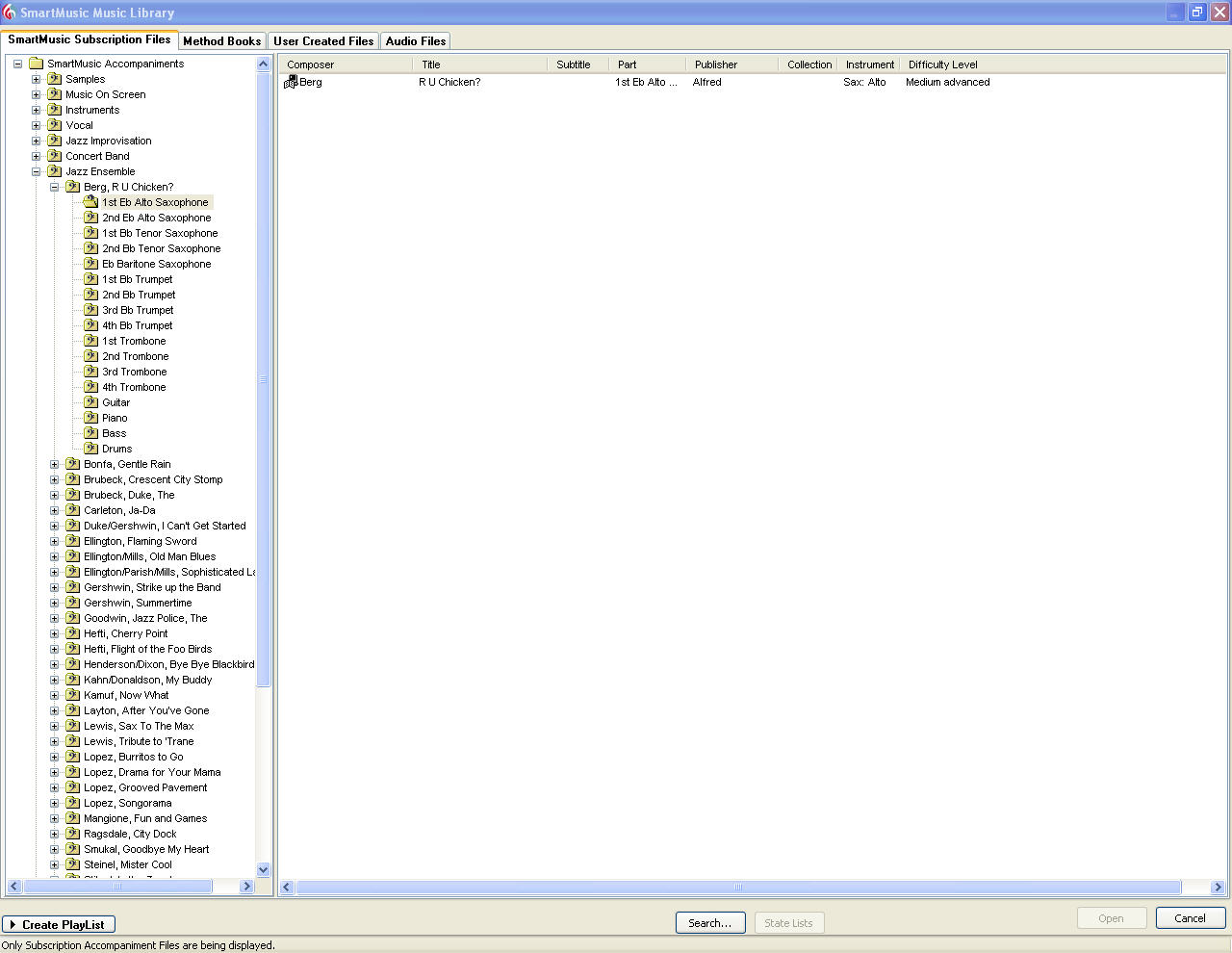Click the folder icon beside Lopez, Songorama

pyautogui.click(x=73, y=803)
